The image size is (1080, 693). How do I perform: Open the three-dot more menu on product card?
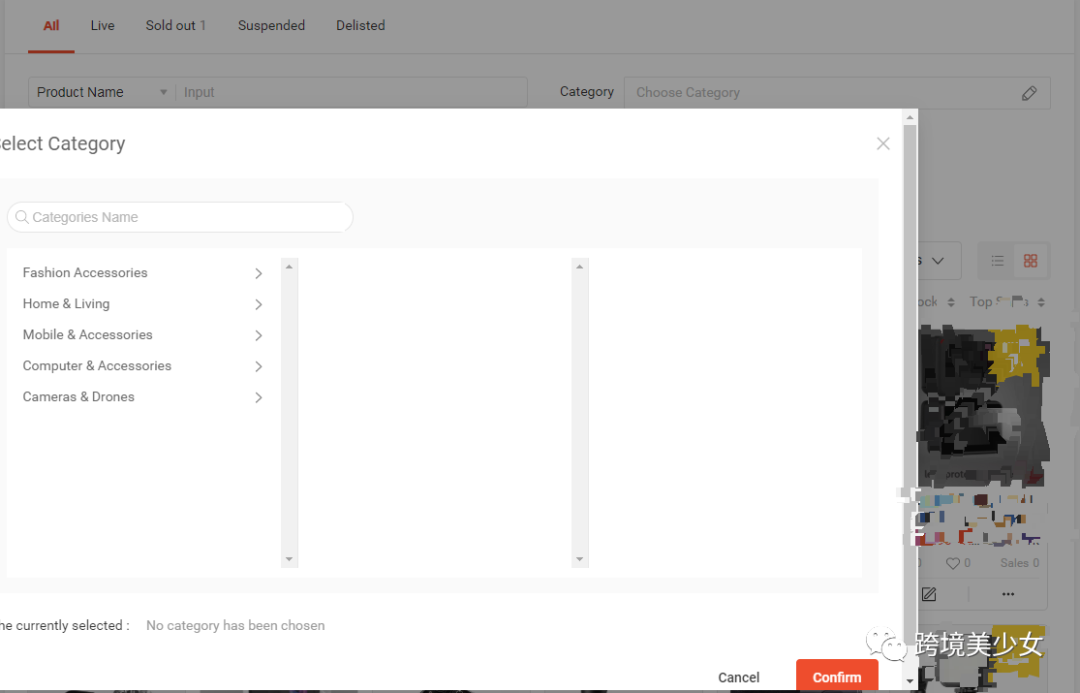pos(1008,594)
